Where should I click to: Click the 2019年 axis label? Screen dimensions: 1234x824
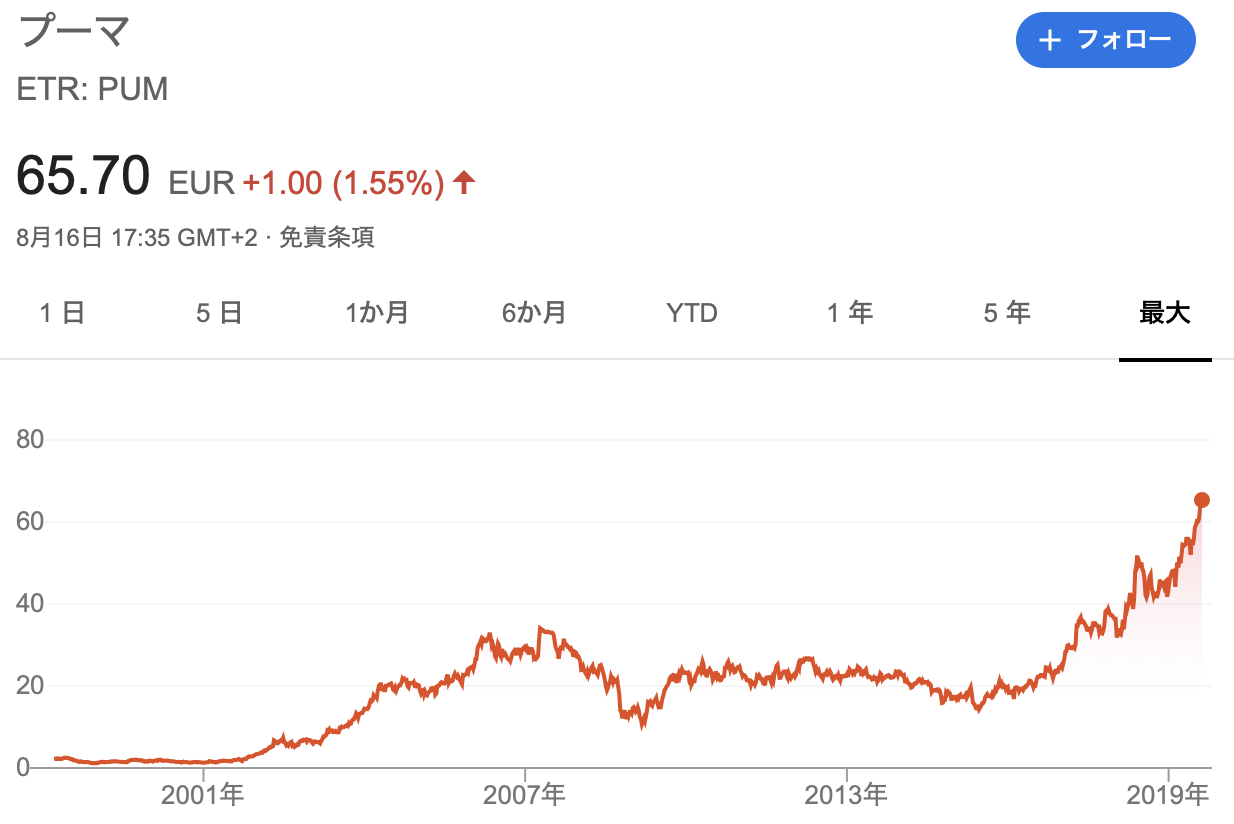tap(1168, 796)
